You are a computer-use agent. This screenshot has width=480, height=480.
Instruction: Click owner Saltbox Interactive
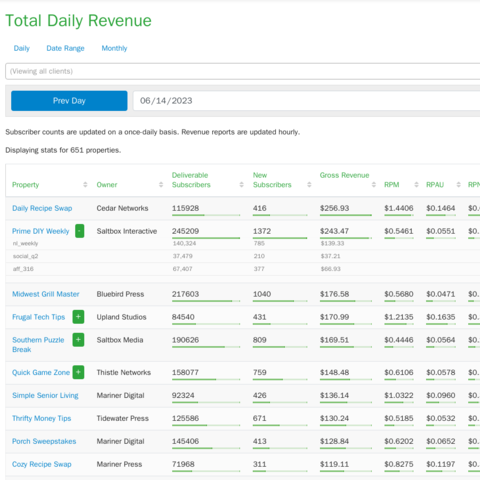tap(127, 231)
